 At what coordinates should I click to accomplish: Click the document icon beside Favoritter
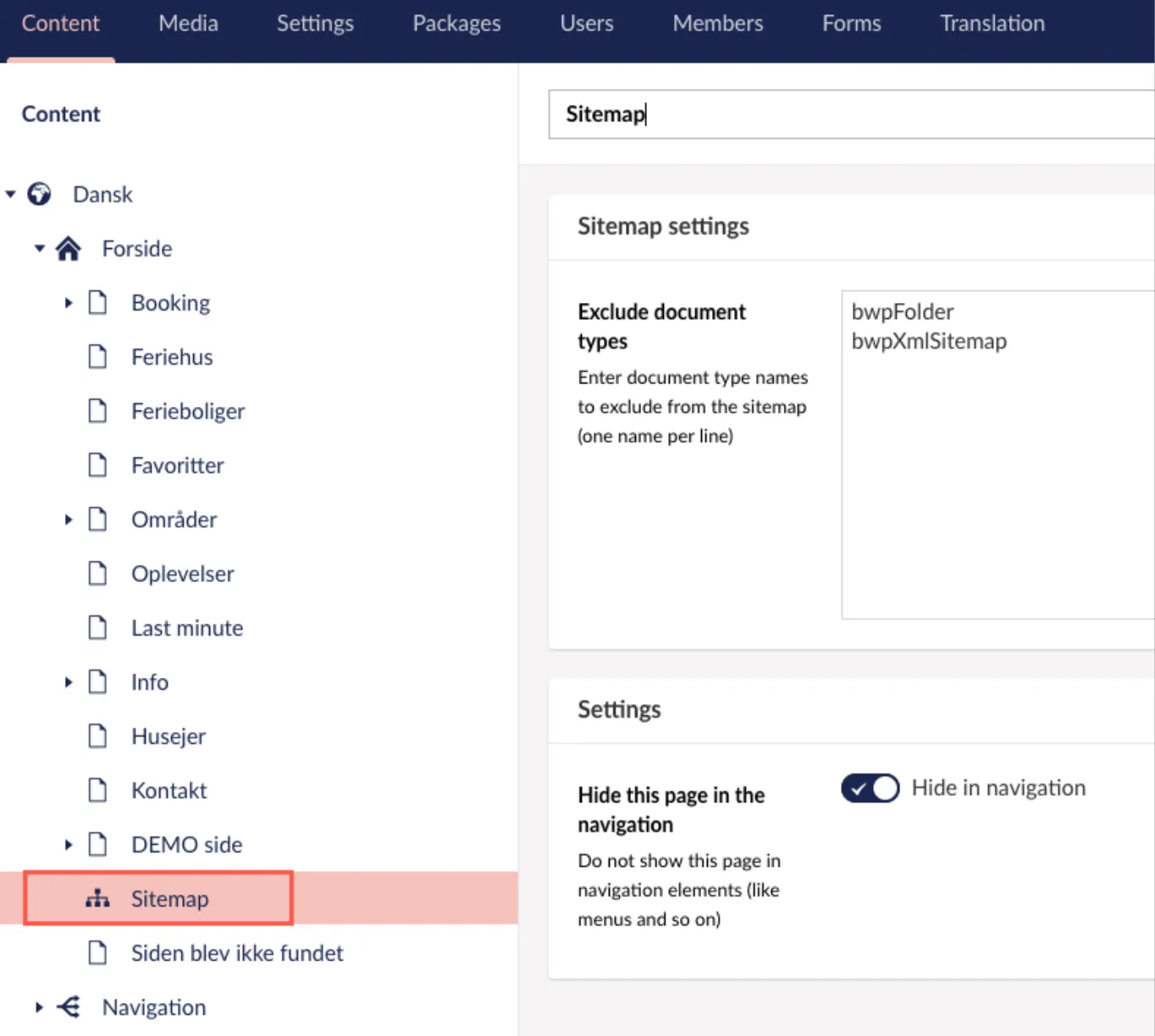click(97, 465)
